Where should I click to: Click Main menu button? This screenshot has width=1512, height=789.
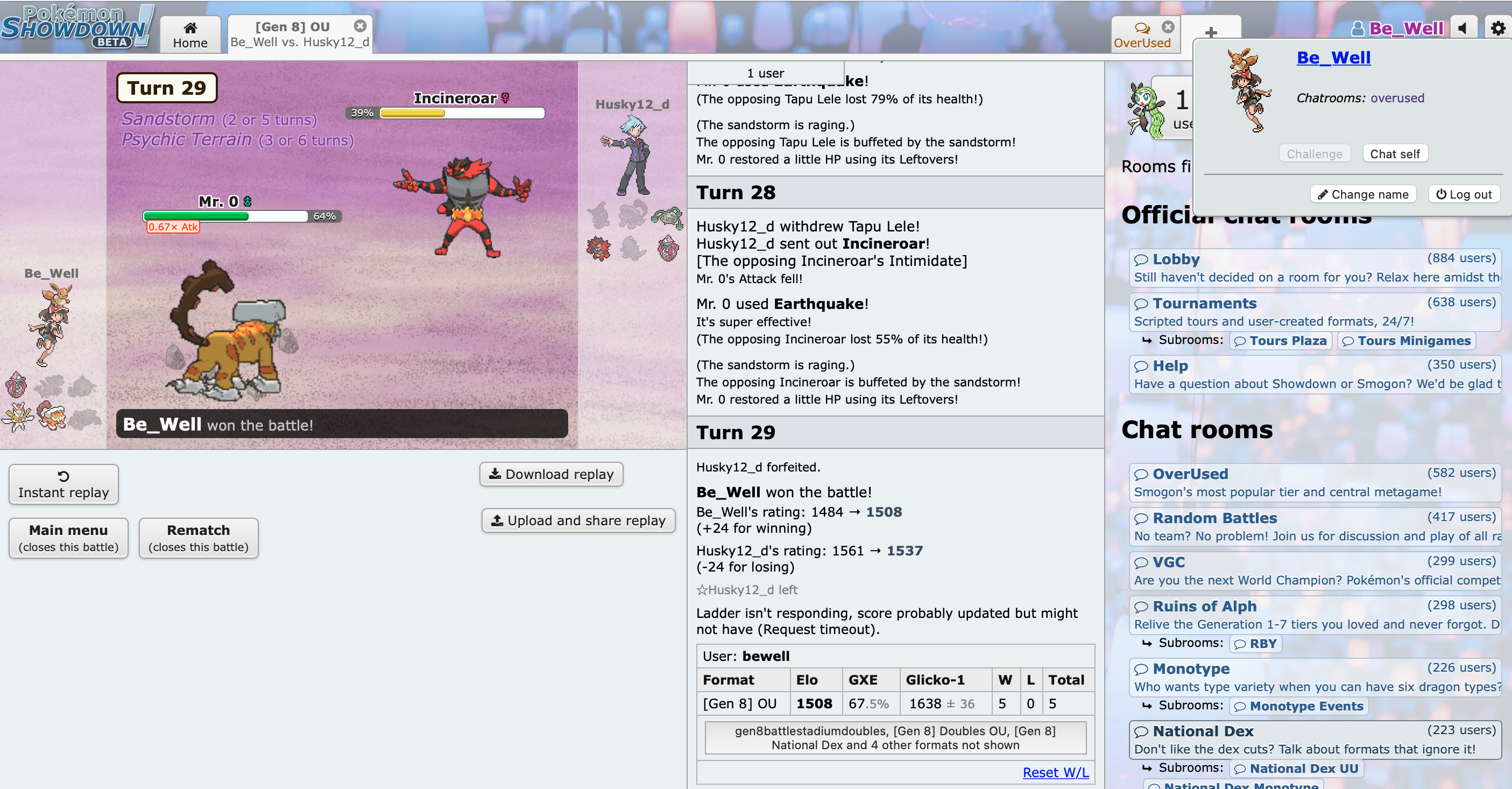tap(69, 538)
